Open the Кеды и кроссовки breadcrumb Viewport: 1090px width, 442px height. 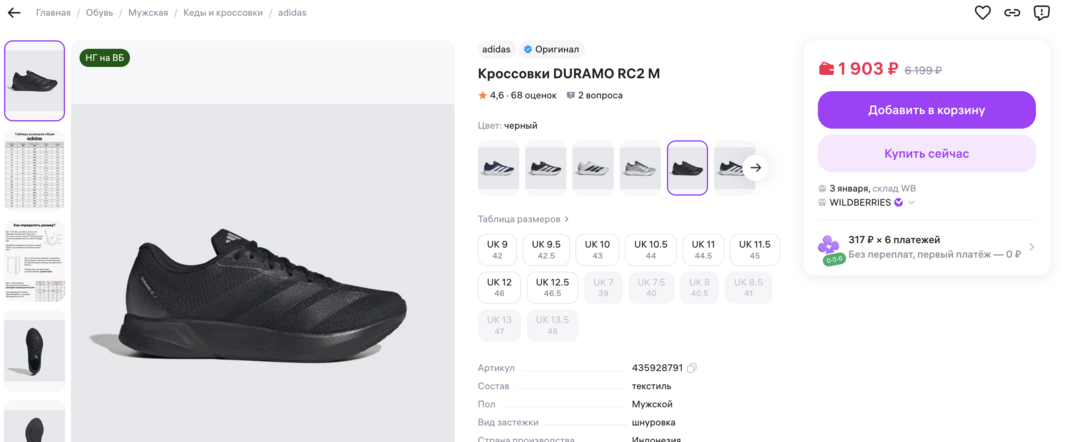[x=223, y=13]
